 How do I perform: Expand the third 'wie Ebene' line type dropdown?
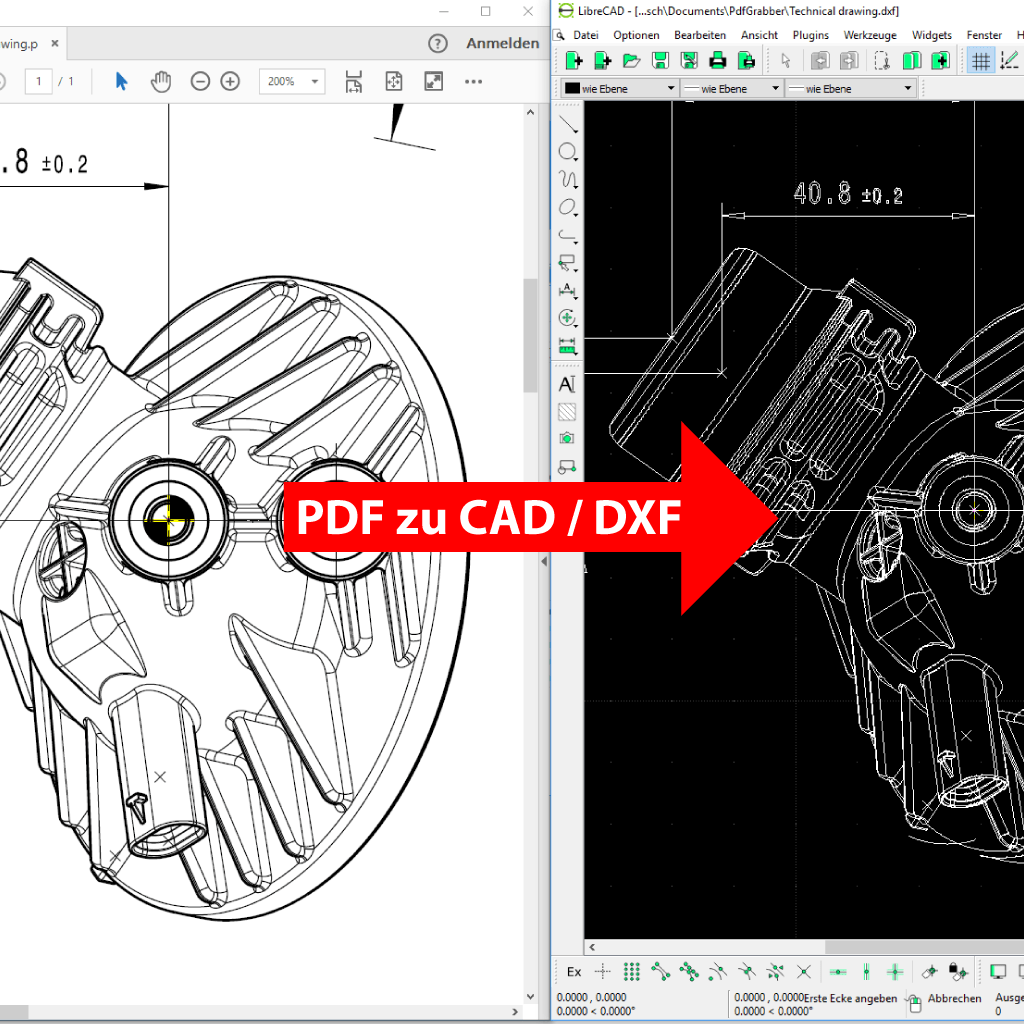tap(849, 88)
